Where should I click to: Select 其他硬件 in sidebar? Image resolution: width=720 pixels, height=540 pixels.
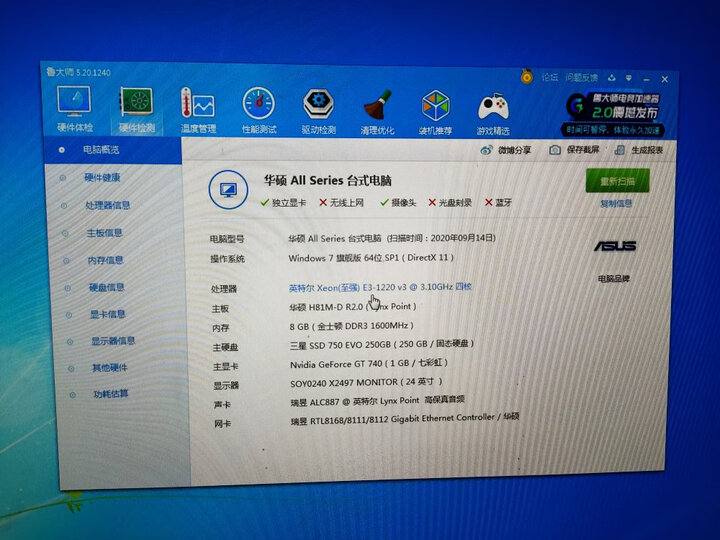click(110, 367)
